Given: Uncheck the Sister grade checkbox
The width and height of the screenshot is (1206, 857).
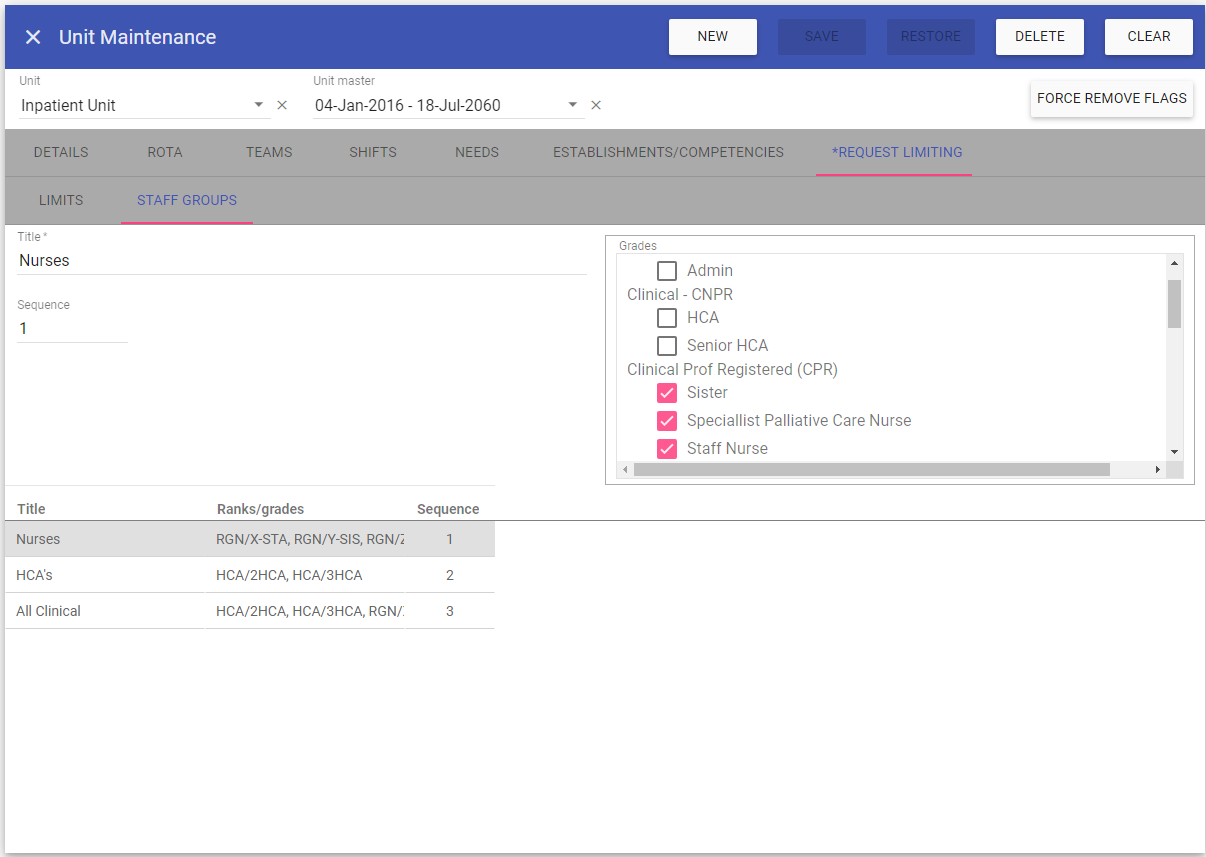Looking at the screenshot, I should (667, 393).
